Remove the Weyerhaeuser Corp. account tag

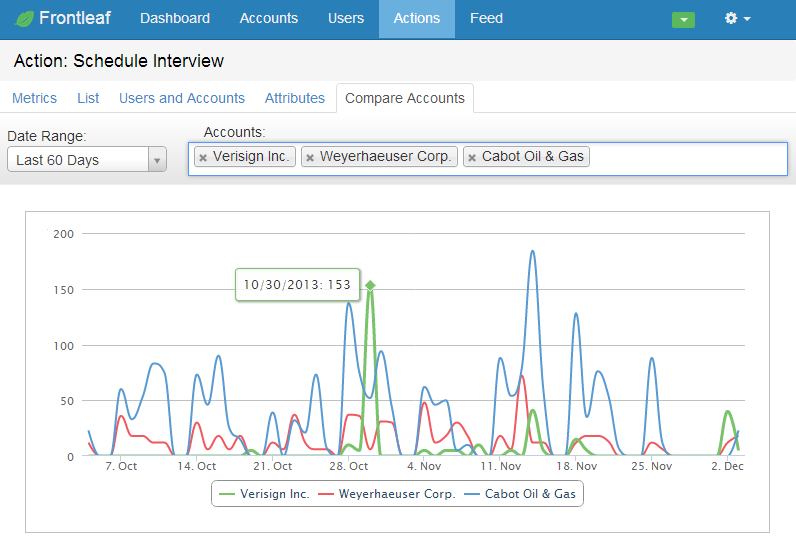tap(310, 157)
